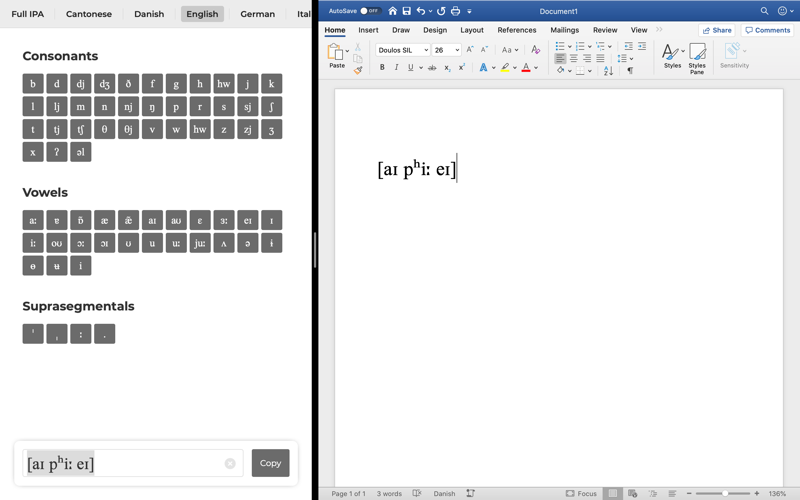This screenshot has width=800, height=500.
Task: Apply the red font color button
Action: pos(526,67)
